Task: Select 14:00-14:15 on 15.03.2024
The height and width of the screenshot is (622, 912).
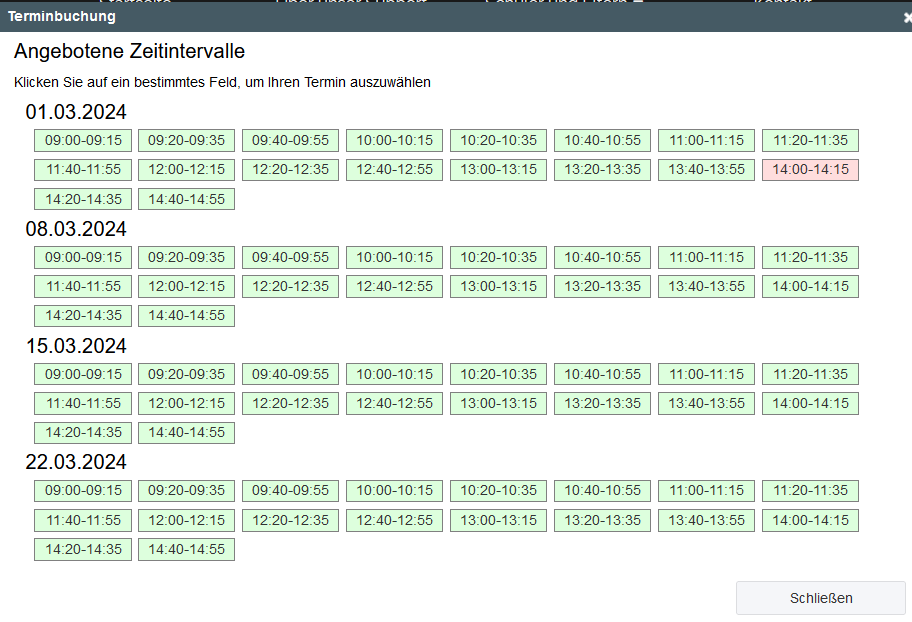Action: coord(811,403)
